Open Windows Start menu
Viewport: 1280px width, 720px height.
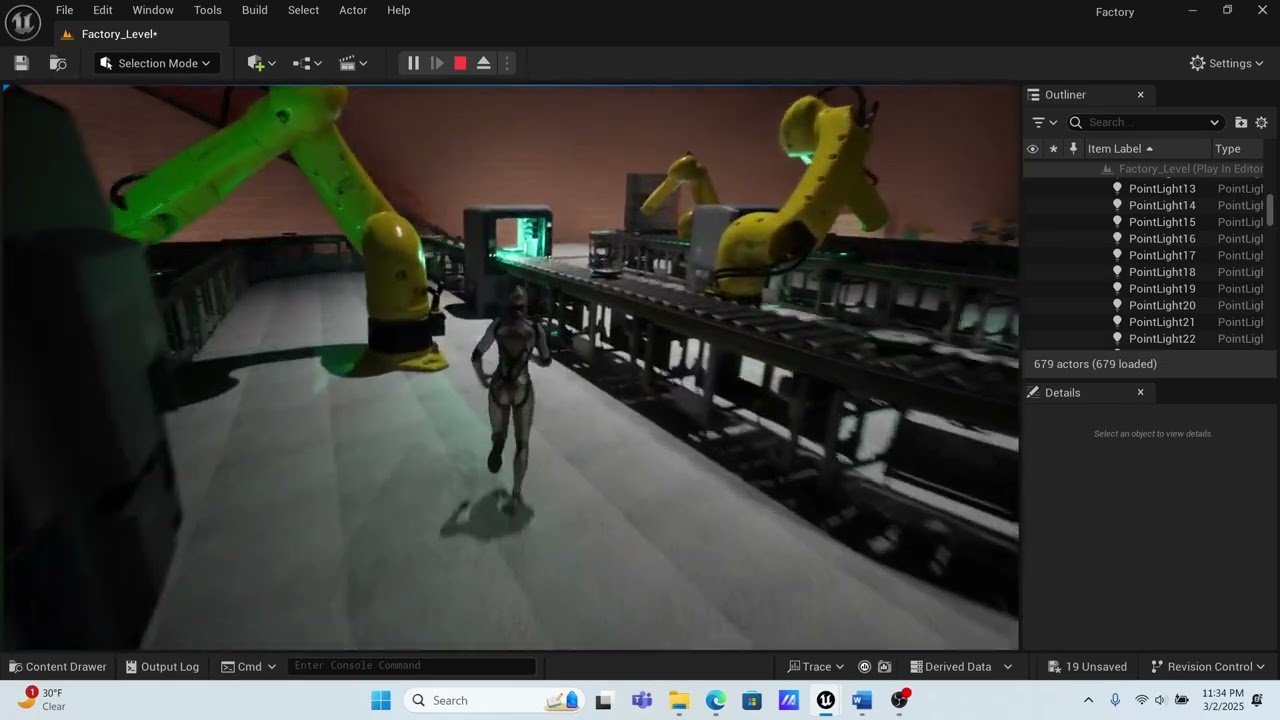pos(381,701)
